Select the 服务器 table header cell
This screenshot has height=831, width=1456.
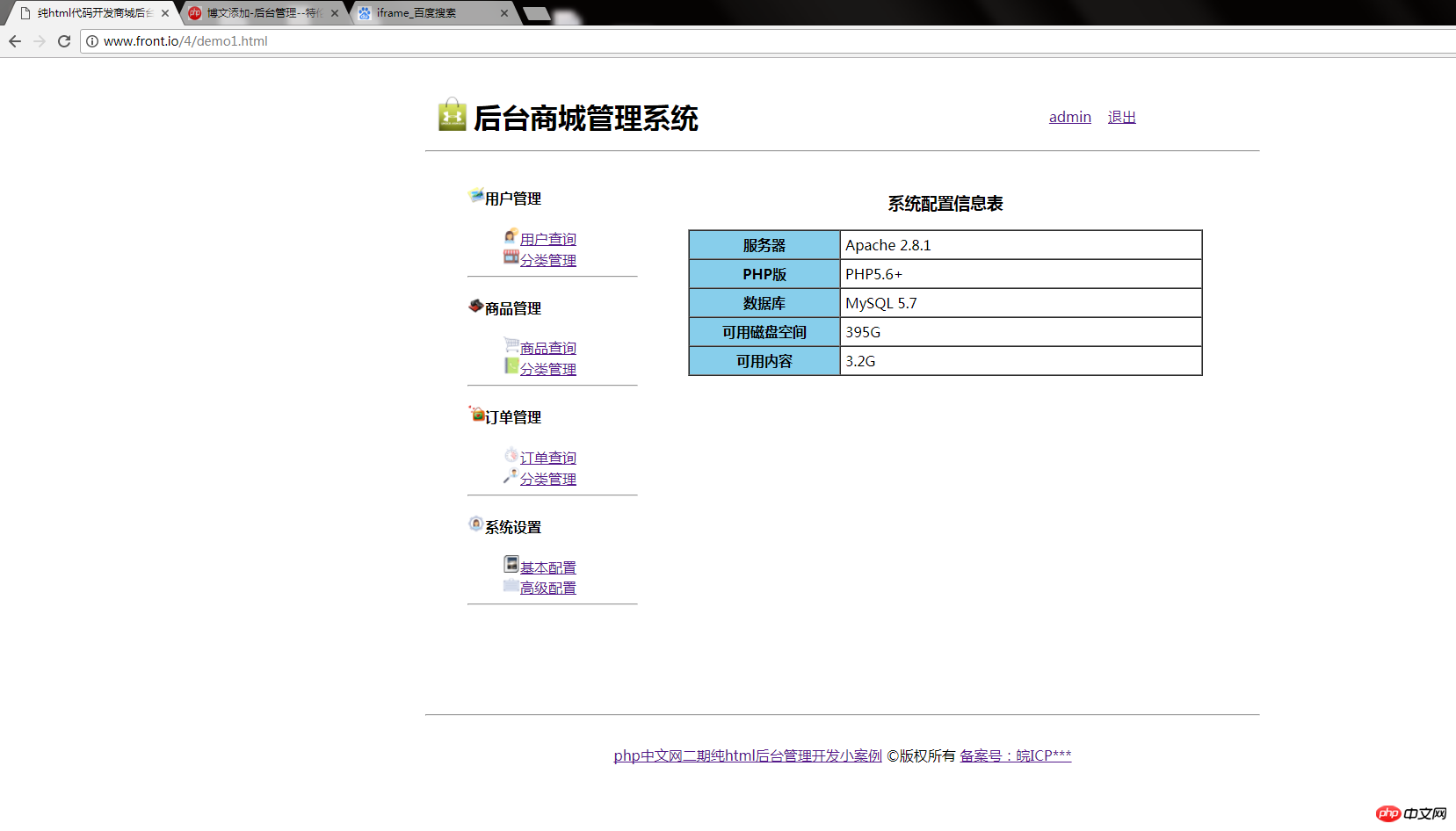pos(764,245)
